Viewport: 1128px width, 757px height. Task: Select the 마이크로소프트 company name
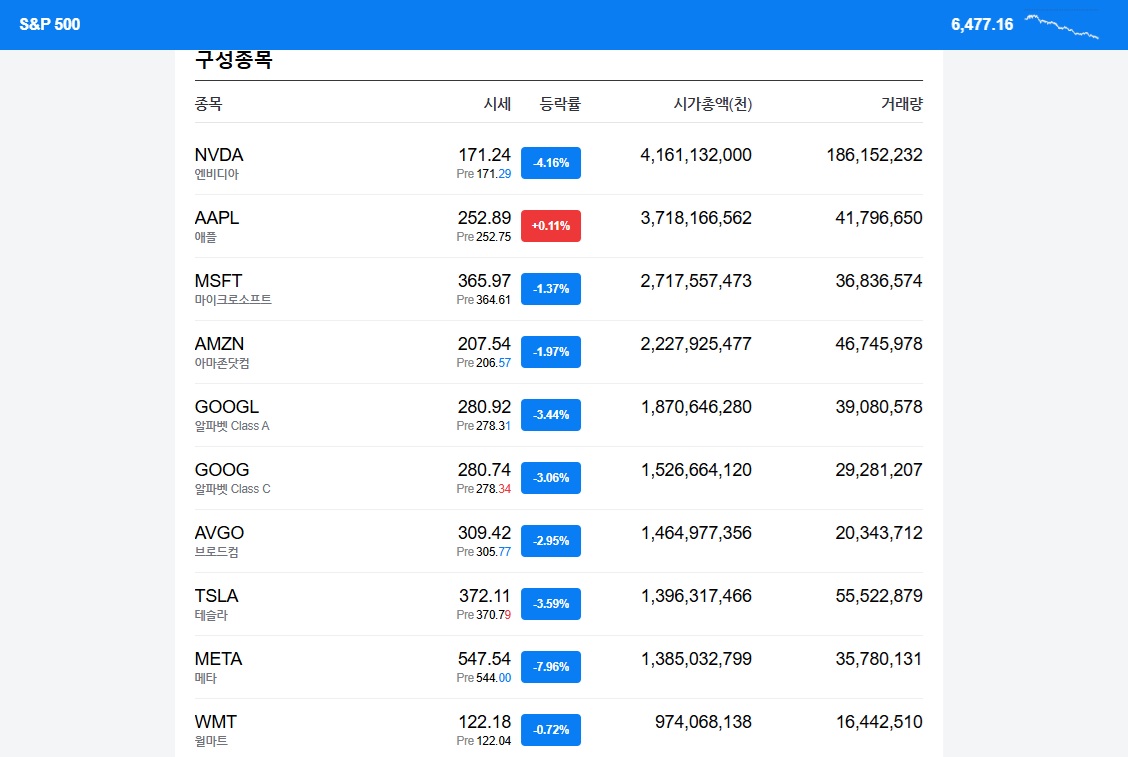click(x=233, y=300)
